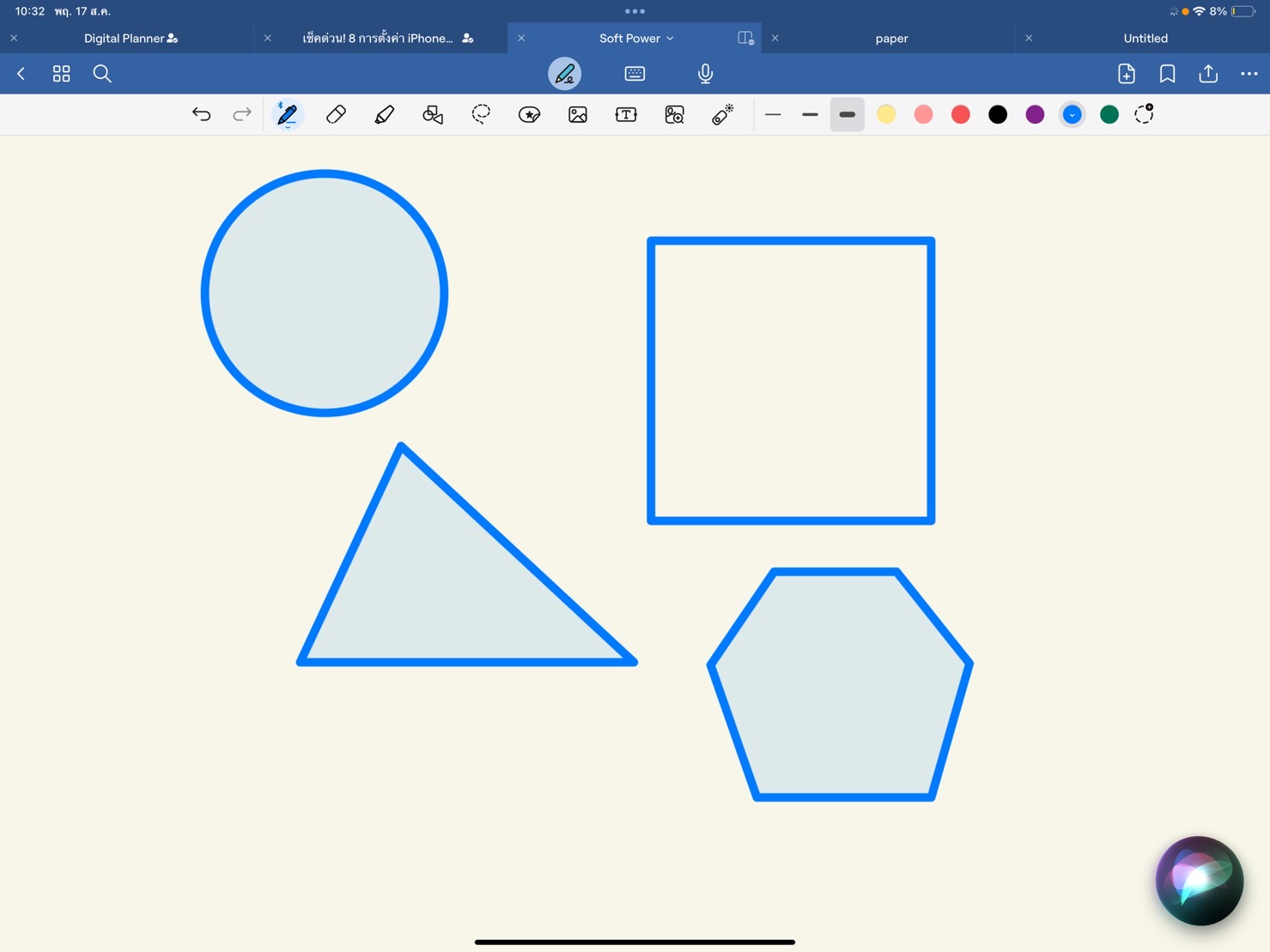Activate the Laser pointer tool
This screenshot has width=1270, height=952.
pyautogui.click(x=722, y=114)
